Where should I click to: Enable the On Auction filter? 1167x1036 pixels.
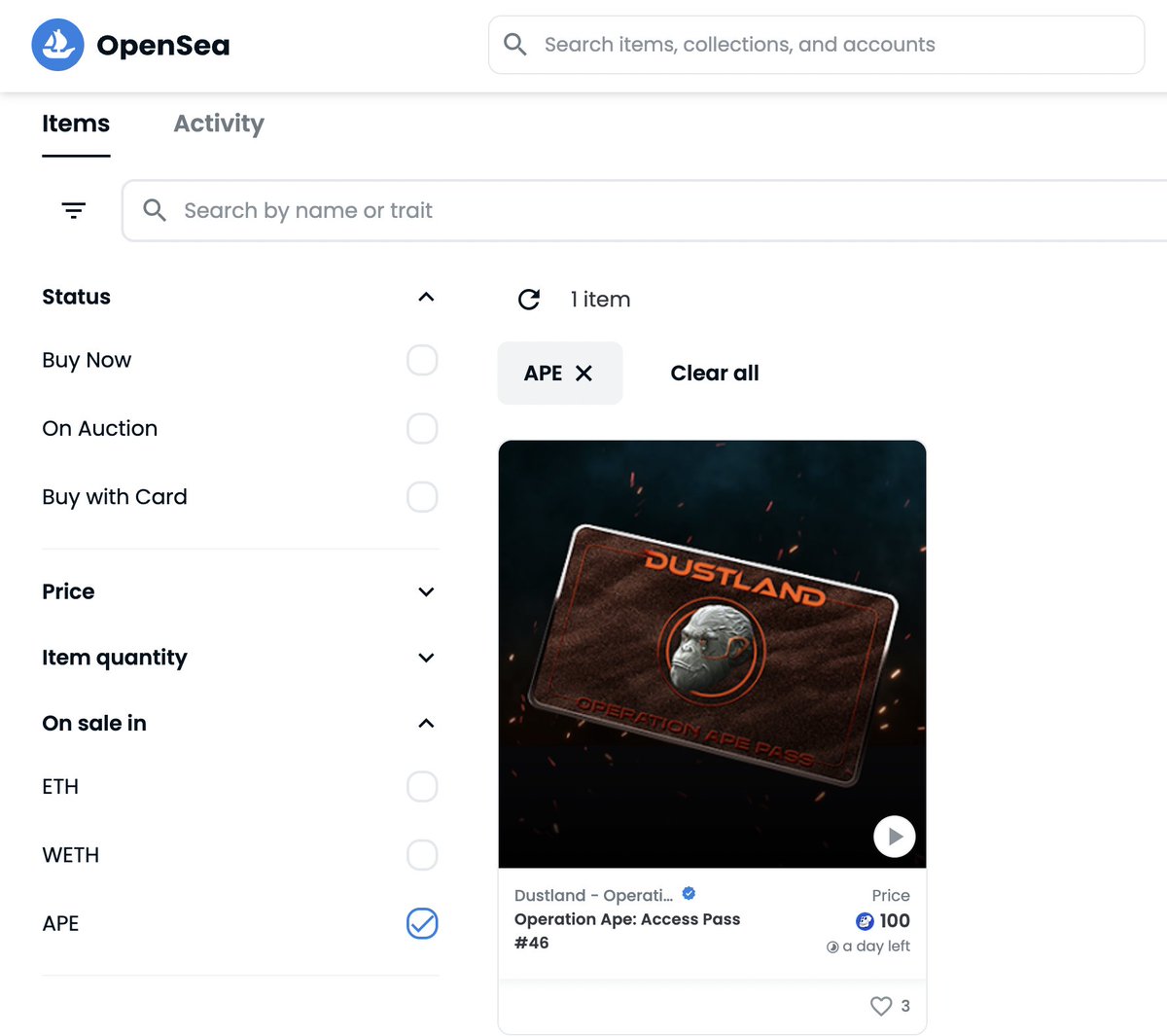422,428
